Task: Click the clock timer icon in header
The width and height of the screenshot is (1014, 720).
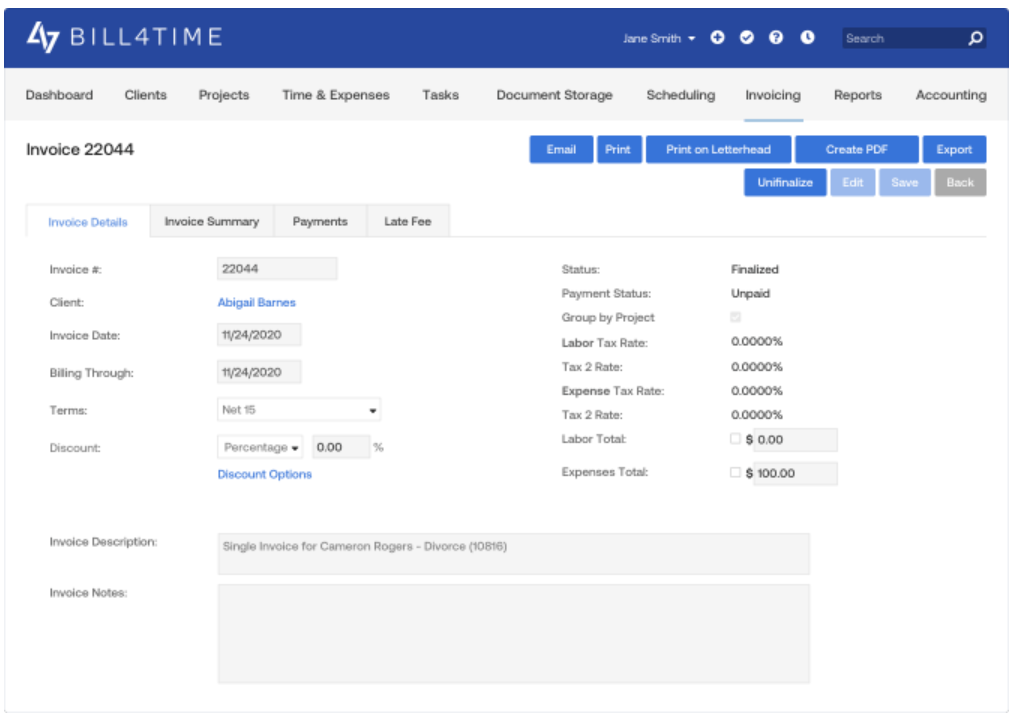Action: point(807,38)
